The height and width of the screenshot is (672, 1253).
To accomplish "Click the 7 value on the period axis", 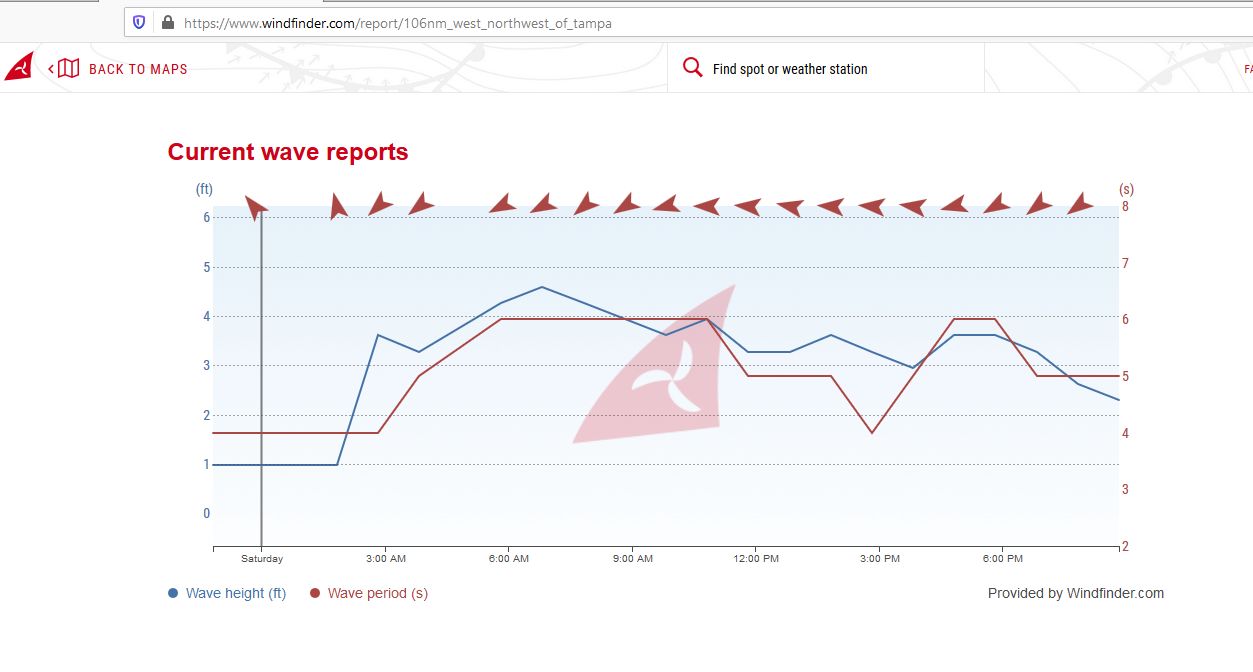I will pos(1125,263).
